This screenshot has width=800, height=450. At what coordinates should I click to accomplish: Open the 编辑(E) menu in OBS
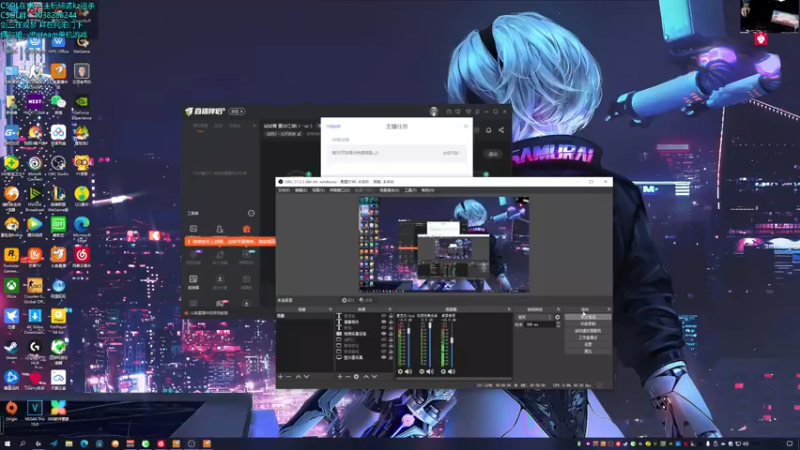pyautogui.click(x=301, y=190)
